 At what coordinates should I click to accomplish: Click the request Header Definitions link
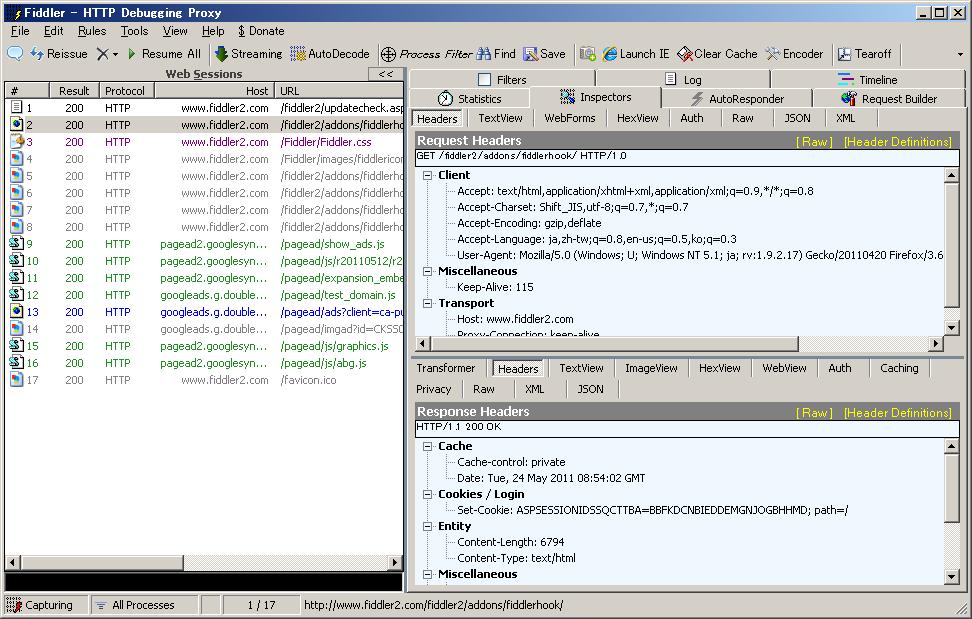(897, 142)
